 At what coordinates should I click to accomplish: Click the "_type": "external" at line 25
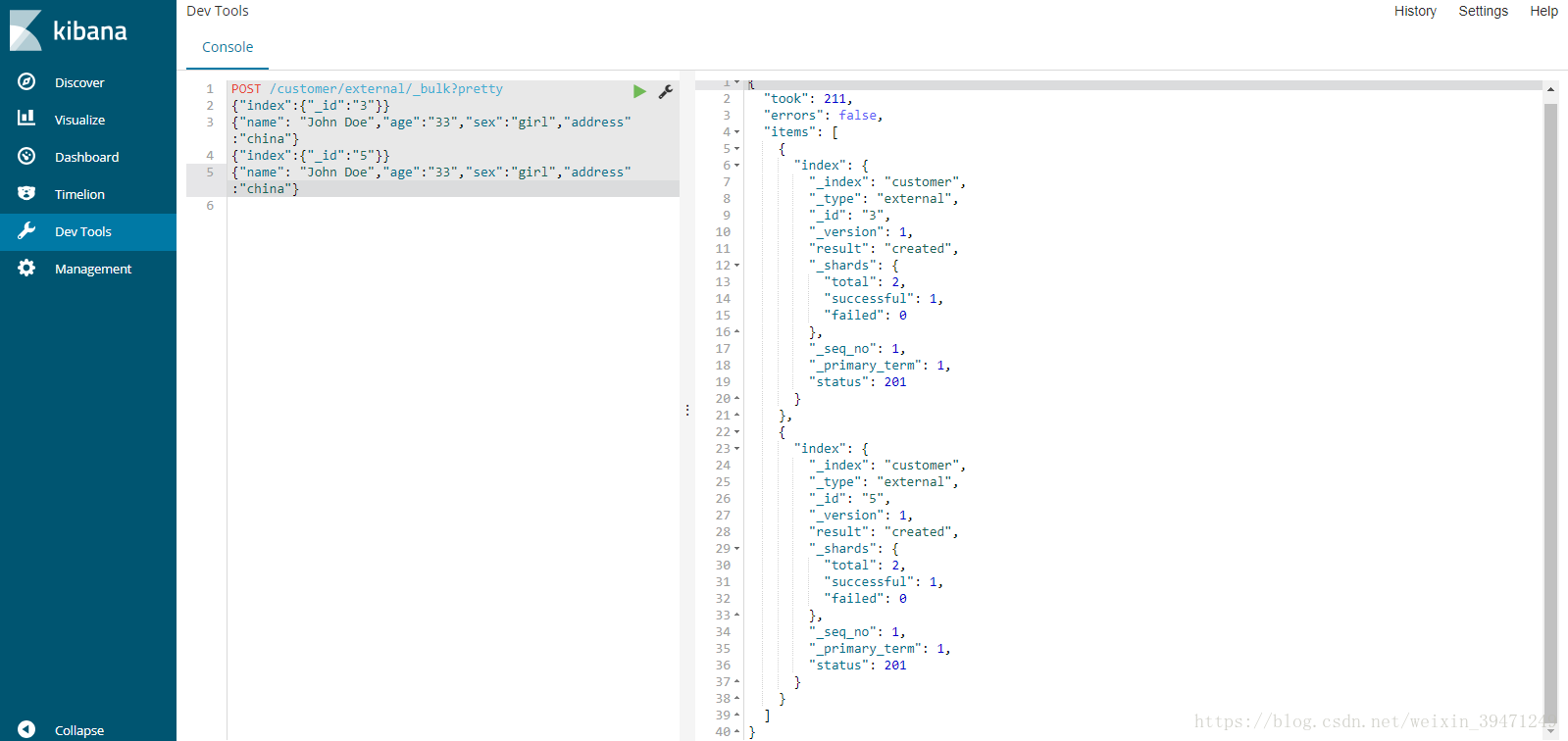(x=884, y=482)
